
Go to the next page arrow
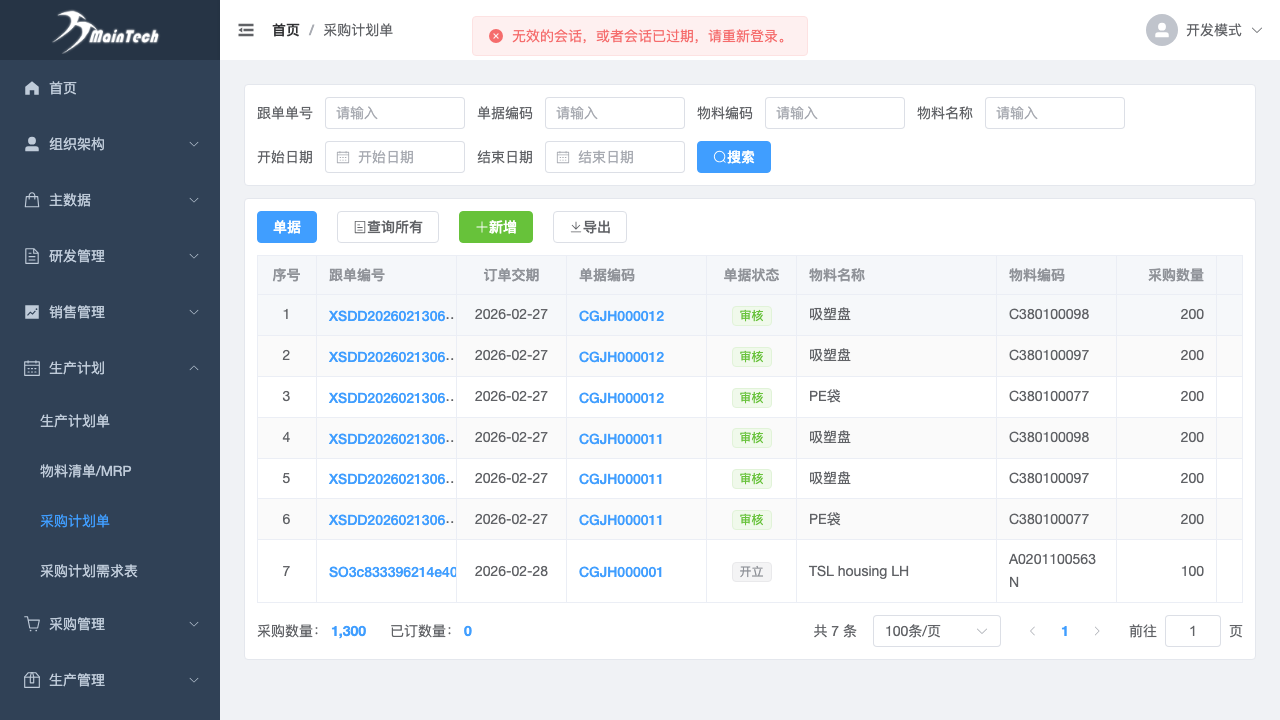click(1097, 631)
